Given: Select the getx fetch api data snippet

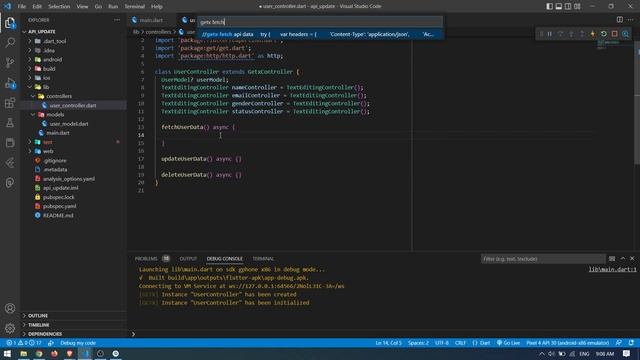Looking at the screenshot, I should pos(320,34).
